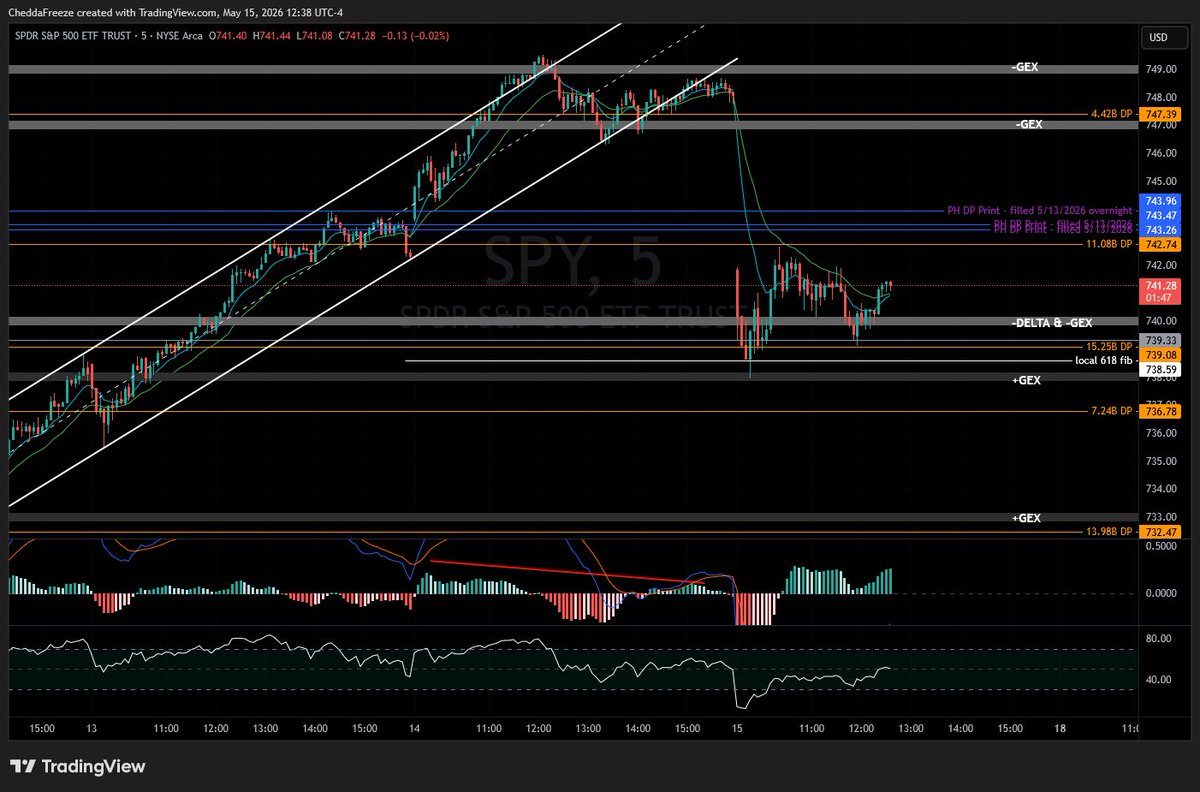Click date 18 on the time axis
This screenshot has height=792, width=1200.
pyautogui.click(x=1060, y=729)
